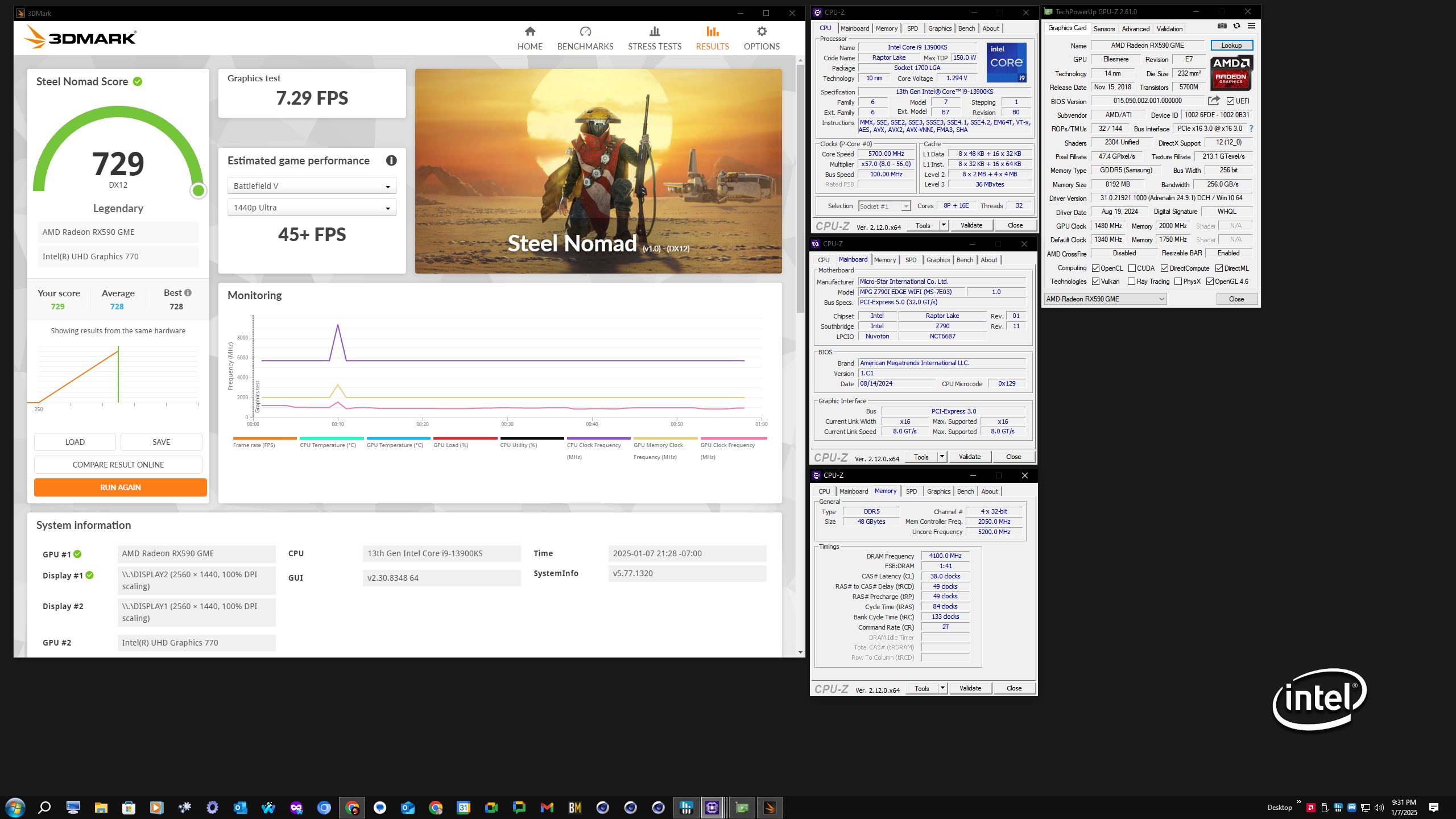This screenshot has height=819, width=1456.
Task: Open taskbar search magnifier
Action: [44, 807]
